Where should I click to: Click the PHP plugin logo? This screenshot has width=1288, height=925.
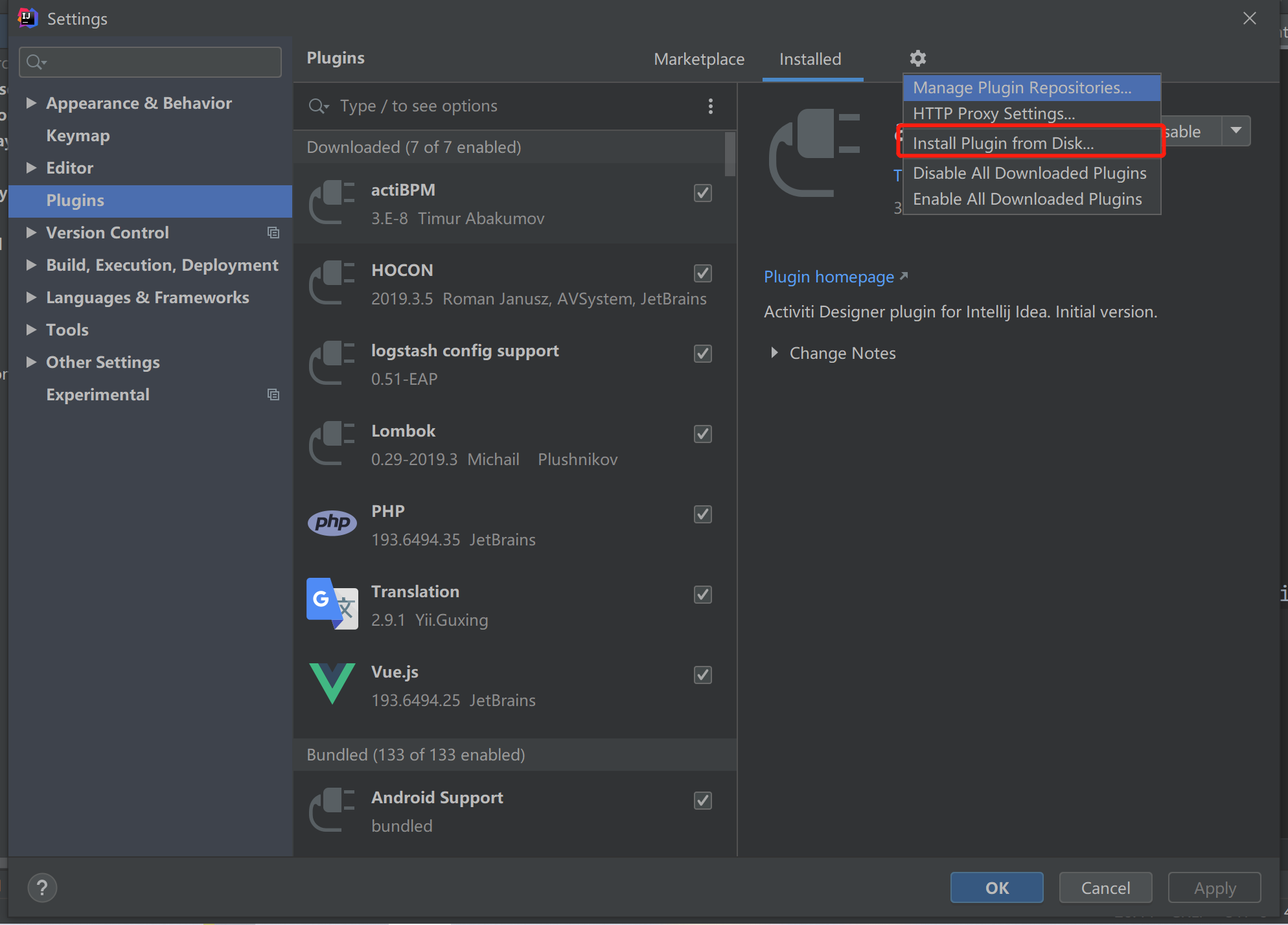point(332,523)
